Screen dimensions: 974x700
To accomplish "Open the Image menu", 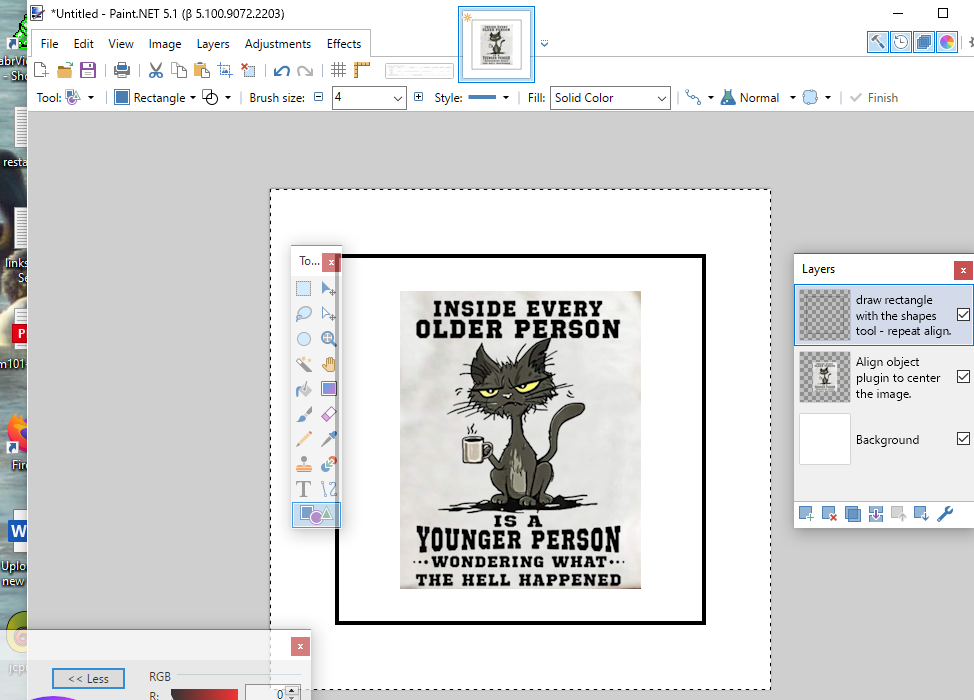I will [165, 44].
